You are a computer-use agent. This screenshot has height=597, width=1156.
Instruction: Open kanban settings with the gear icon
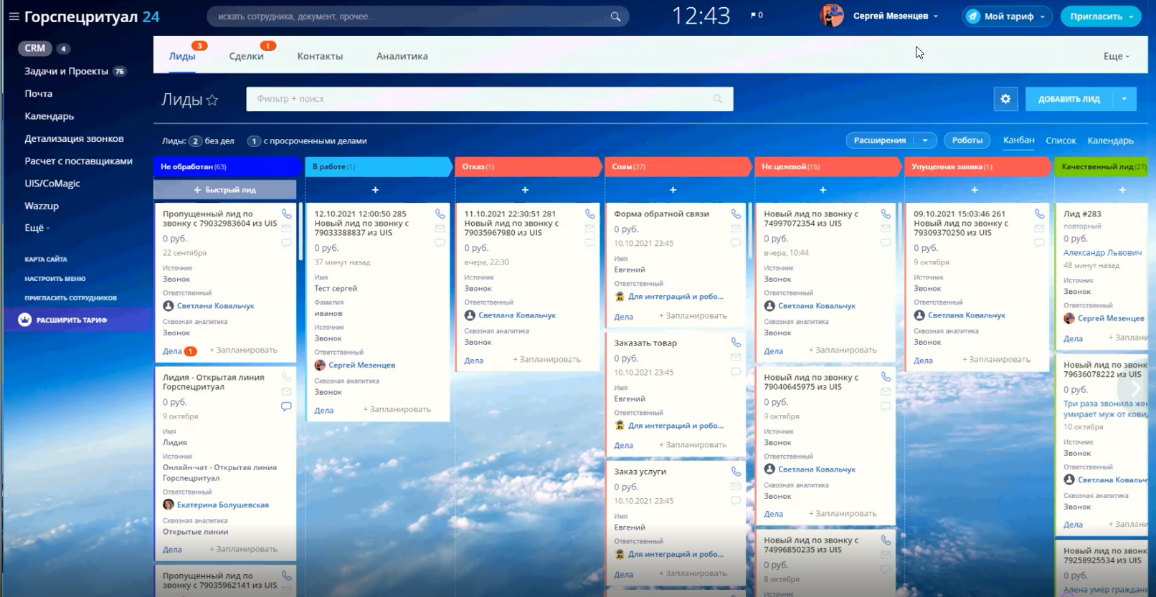tap(1005, 99)
